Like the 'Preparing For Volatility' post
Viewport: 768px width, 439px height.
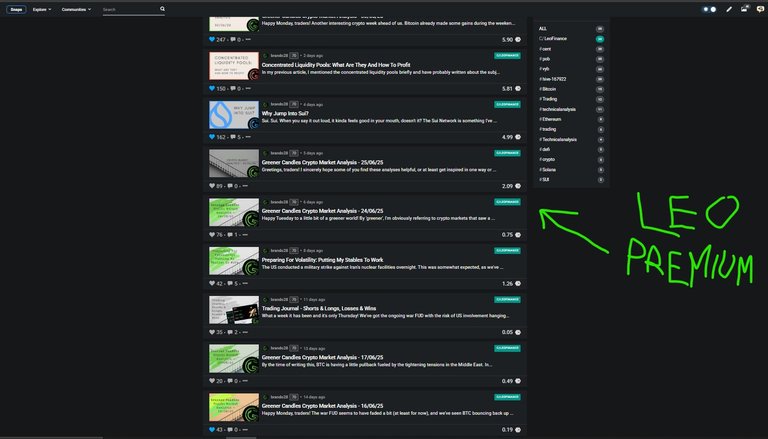point(212,284)
